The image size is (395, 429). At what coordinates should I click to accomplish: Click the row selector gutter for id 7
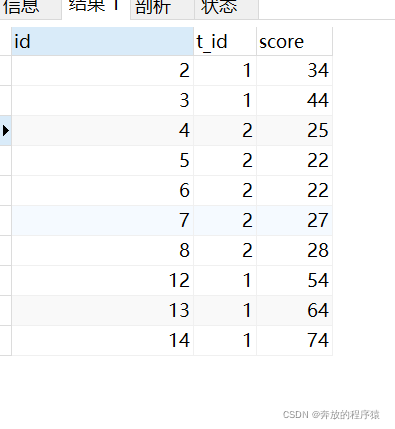(6, 220)
